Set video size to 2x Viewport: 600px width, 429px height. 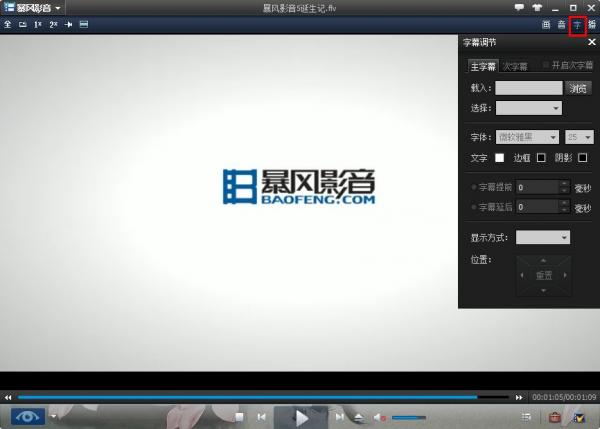pos(53,24)
